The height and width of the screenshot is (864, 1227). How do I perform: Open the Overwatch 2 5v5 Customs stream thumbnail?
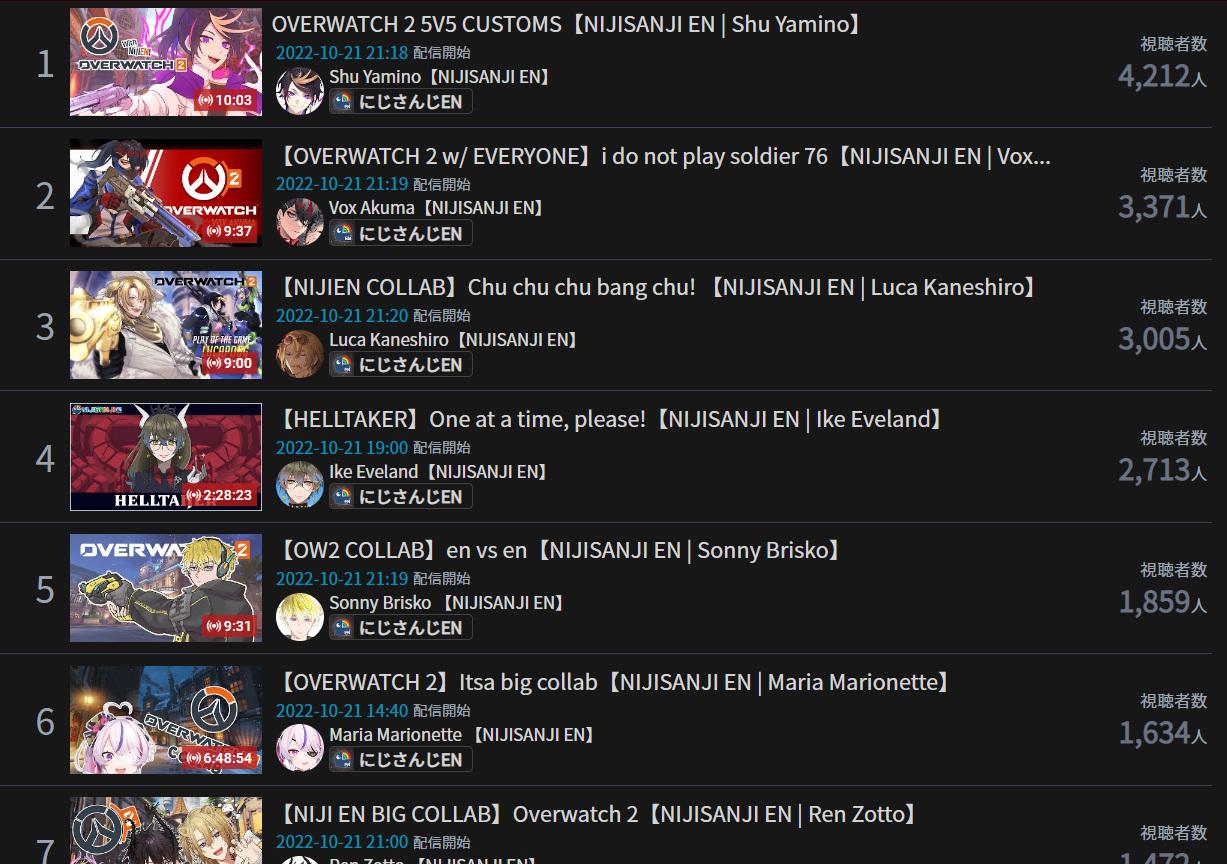point(166,62)
